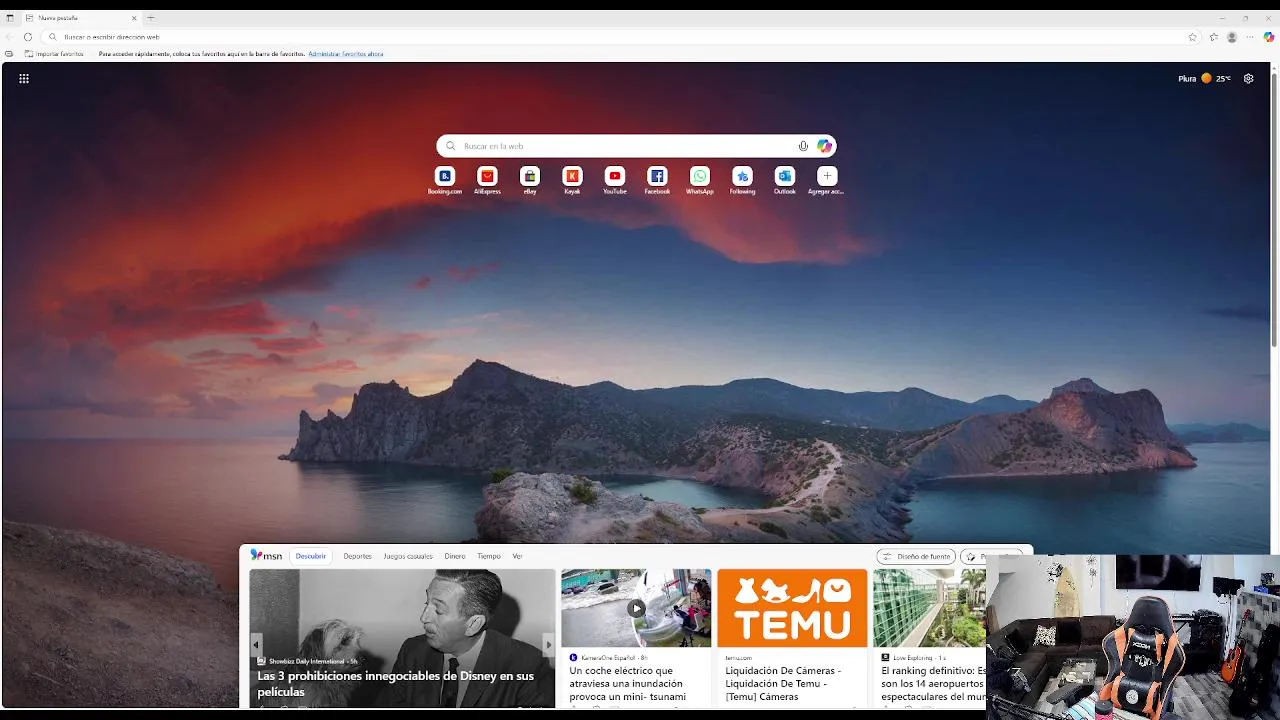
Task: Click the browser refresh button
Action: click(x=28, y=37)
